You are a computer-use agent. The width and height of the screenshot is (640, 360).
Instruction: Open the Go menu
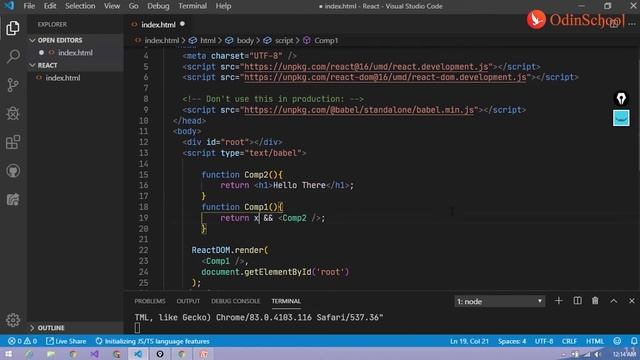point(133,6)
